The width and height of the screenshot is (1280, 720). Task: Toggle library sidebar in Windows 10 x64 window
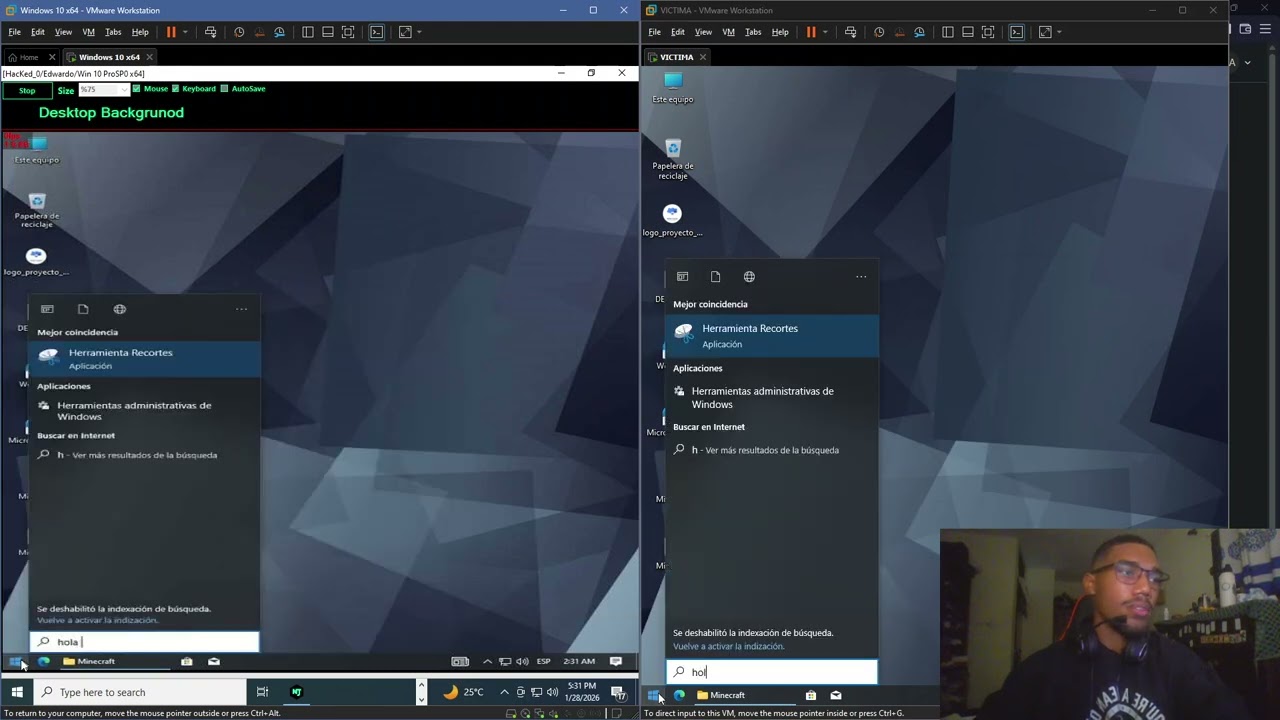307,32
